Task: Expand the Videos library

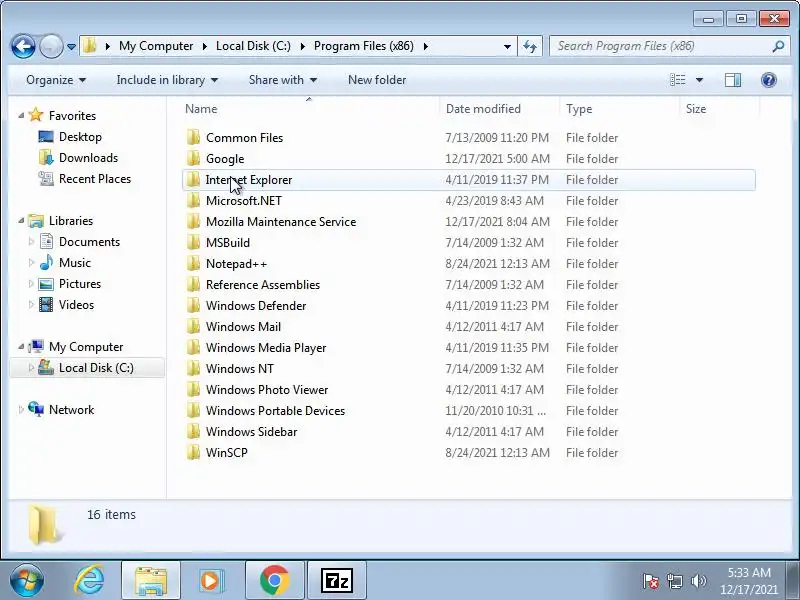Action: [x=31, y=305]
